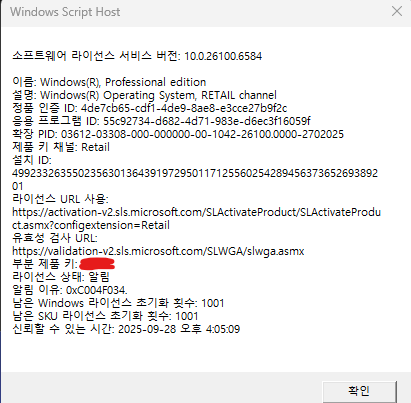The image size is (411, 403).
Task: Click the validation-v2.sls.microsoft.com URL text
Action: point(158,251)
